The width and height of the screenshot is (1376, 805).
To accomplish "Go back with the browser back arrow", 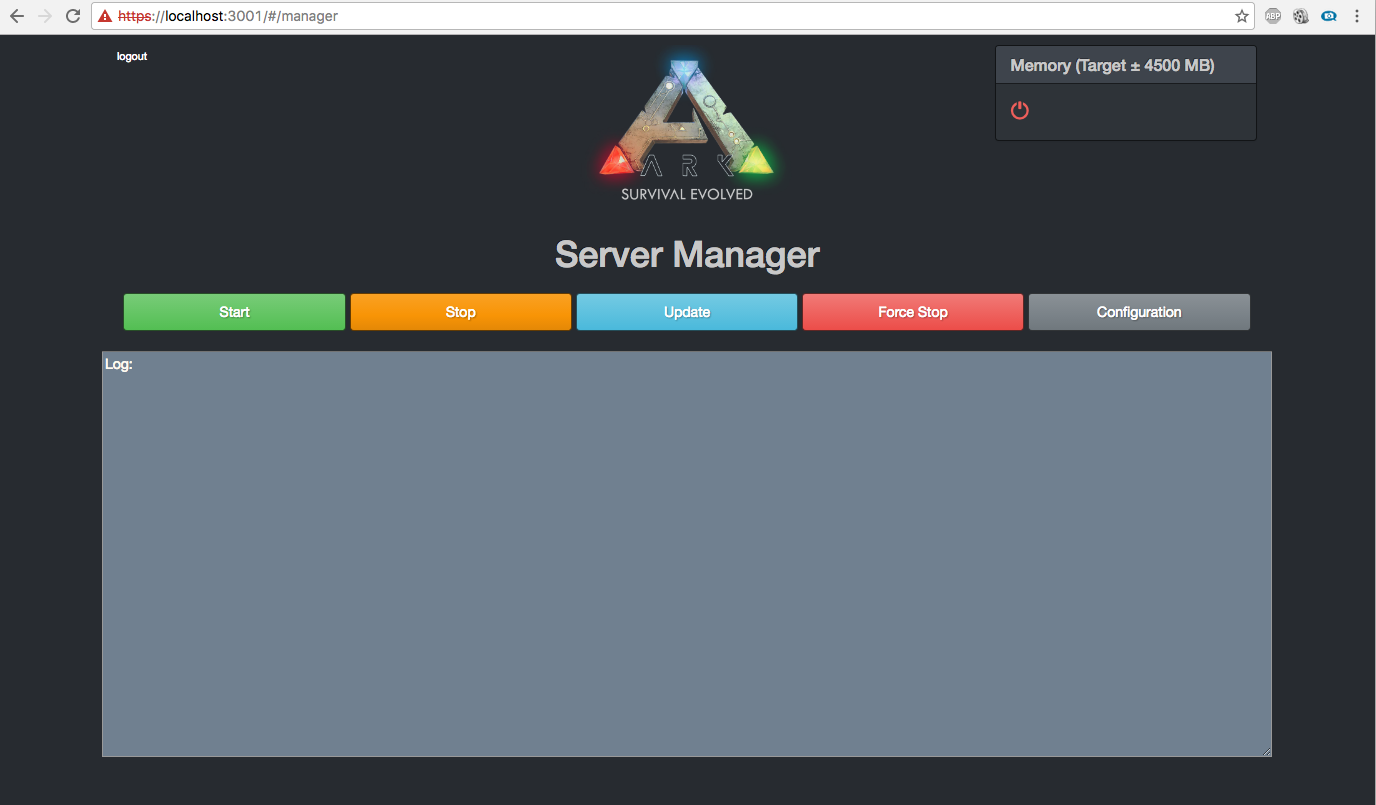I will 17,16.
